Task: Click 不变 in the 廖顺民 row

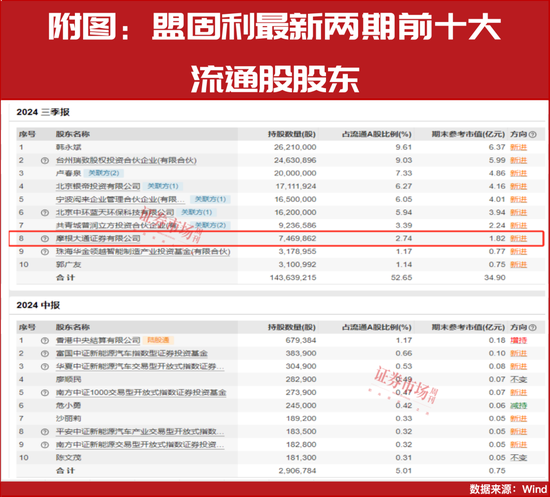Action: pyautogui.click(x=518, y=380)
